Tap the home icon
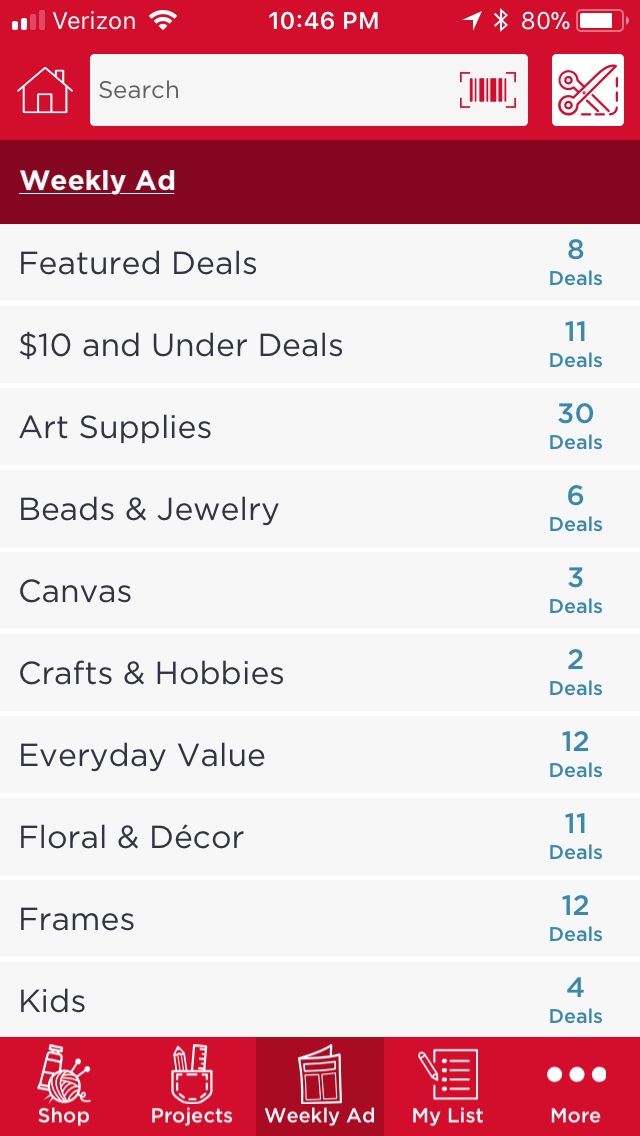Viewport: 640px width, 1136px height. click(45, 90)
